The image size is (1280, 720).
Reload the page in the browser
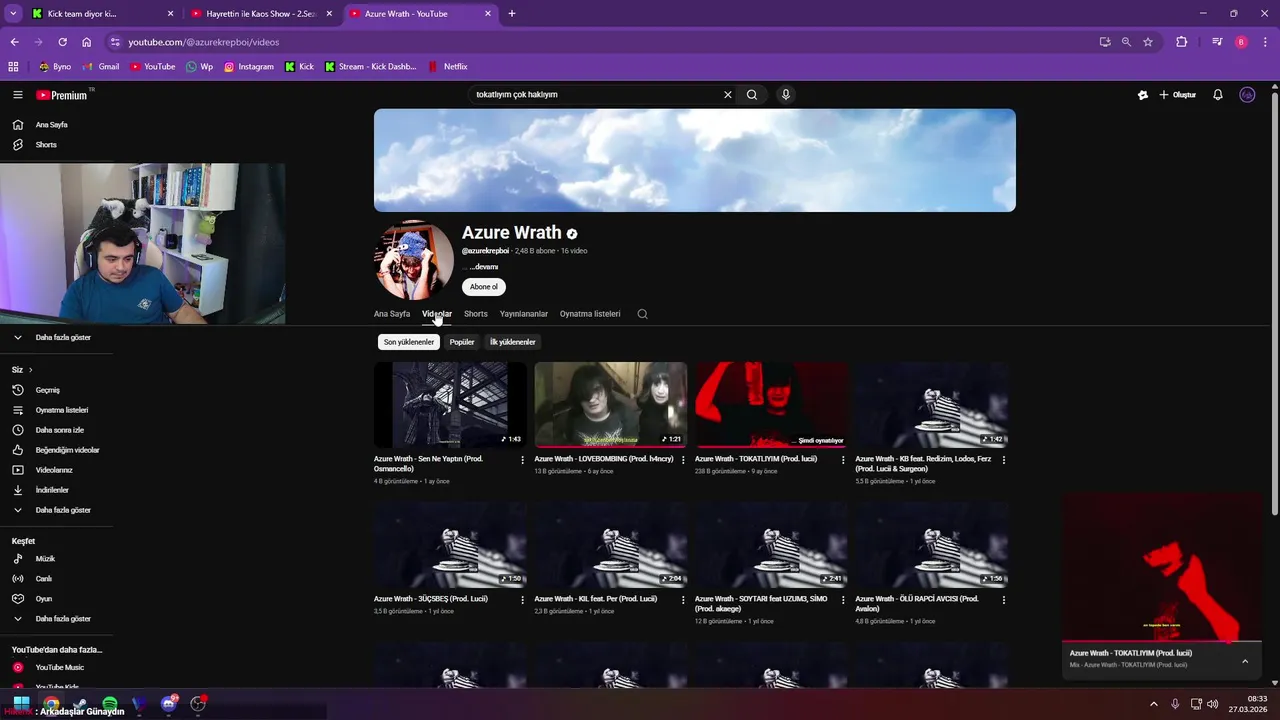[x=62, y=42]
